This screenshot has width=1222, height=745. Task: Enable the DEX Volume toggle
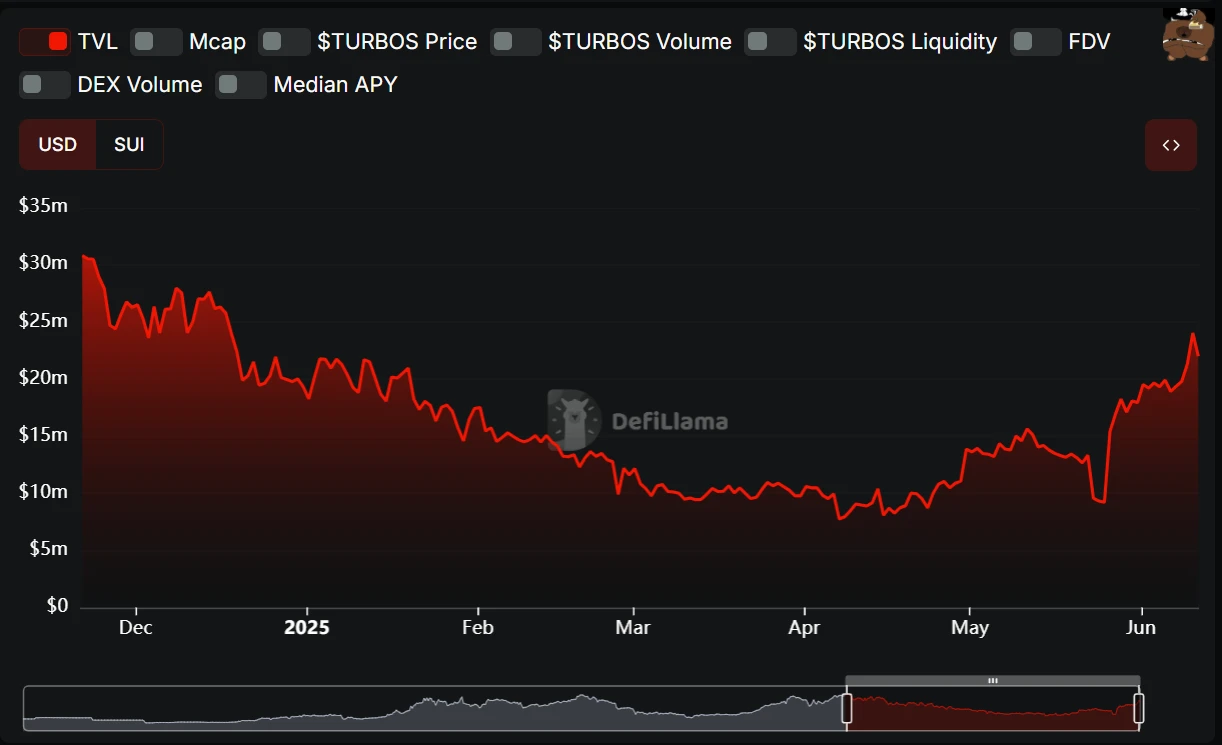(x=45, y=85)
